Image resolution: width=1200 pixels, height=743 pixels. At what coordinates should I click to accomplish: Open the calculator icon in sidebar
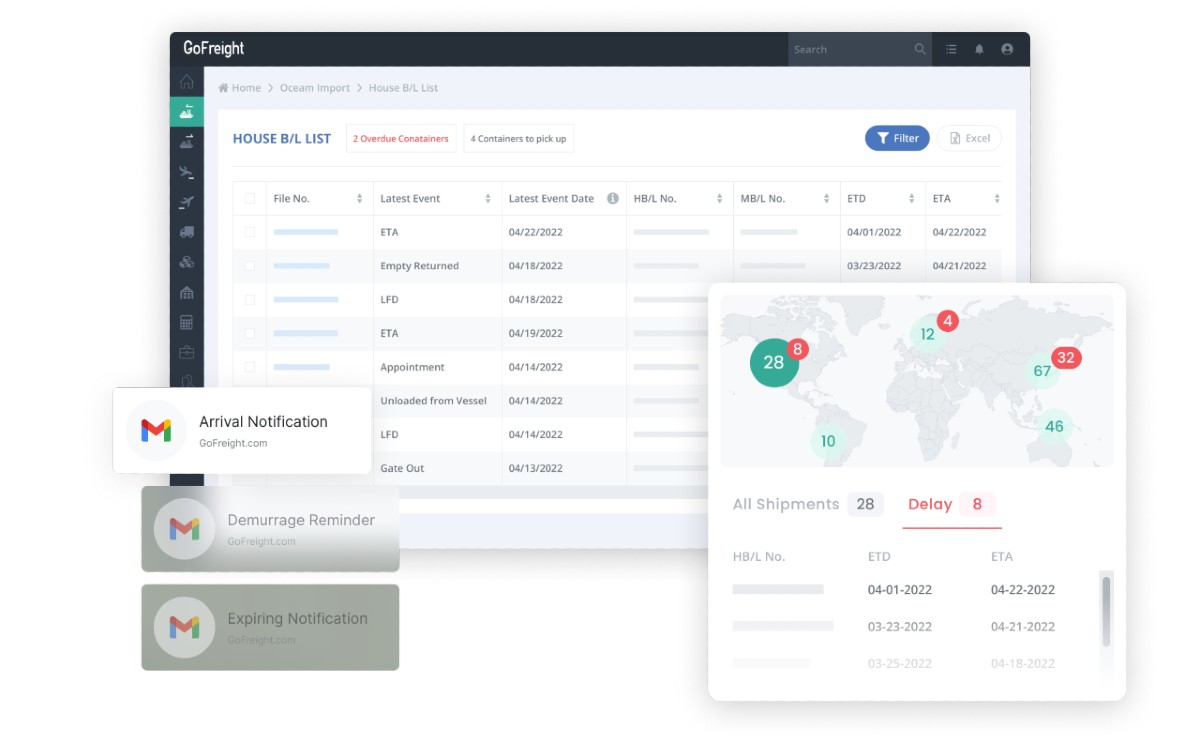coord(186,322)
